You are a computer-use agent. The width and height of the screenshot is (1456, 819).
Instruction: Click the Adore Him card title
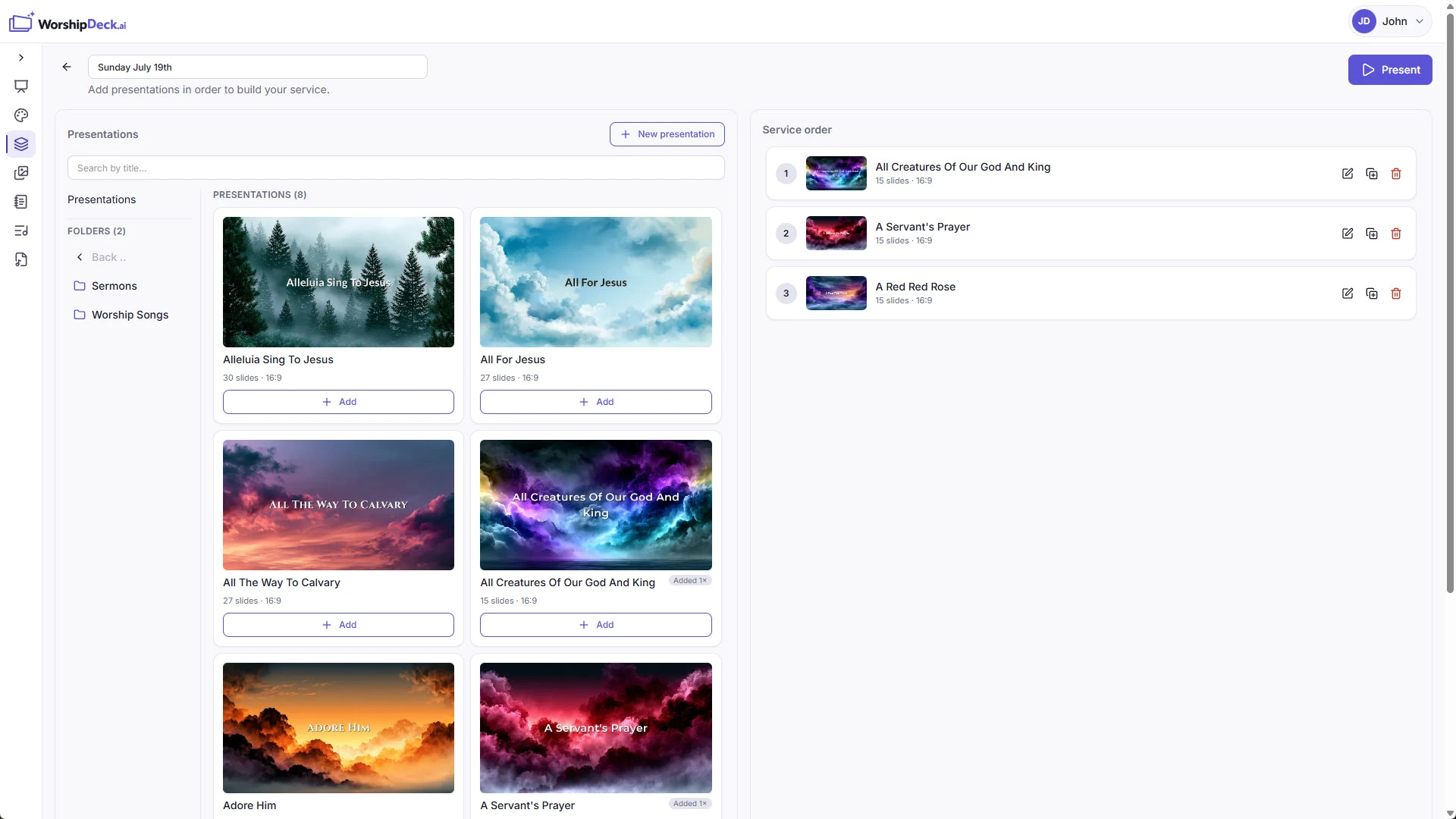pos(249,805)
